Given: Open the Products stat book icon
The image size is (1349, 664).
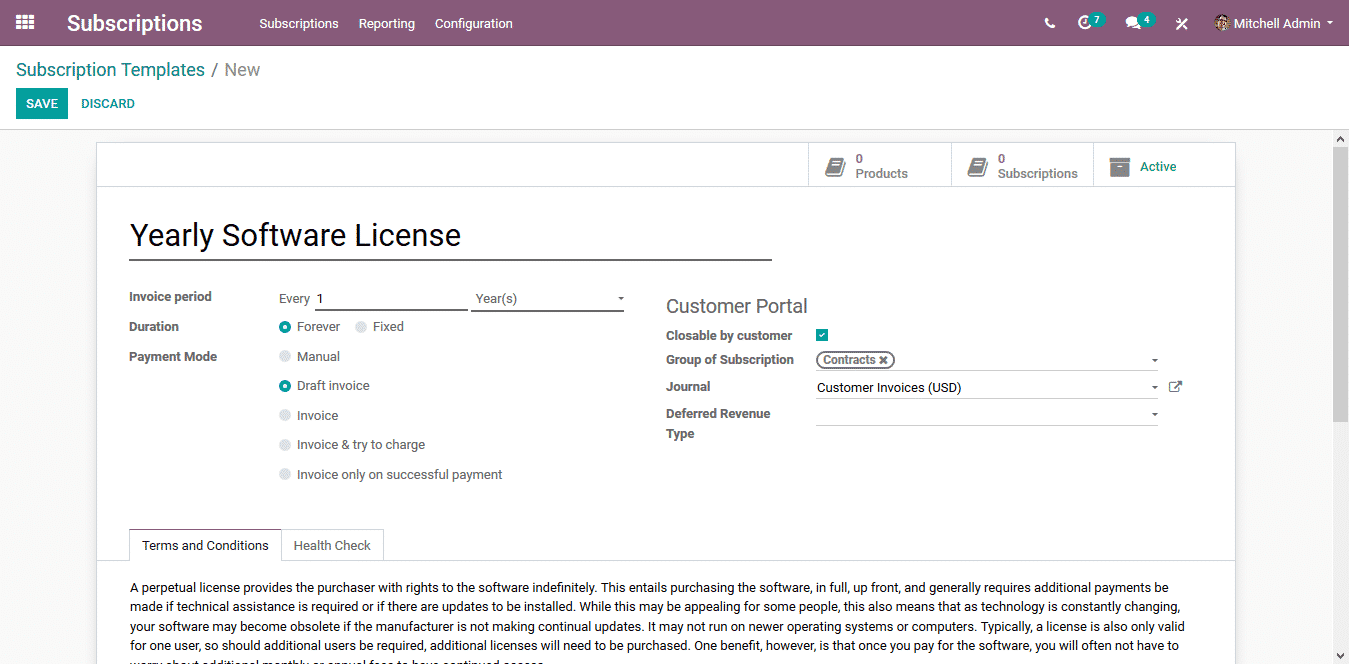Looking at the screenshot, I should click(x=835, y=167).
